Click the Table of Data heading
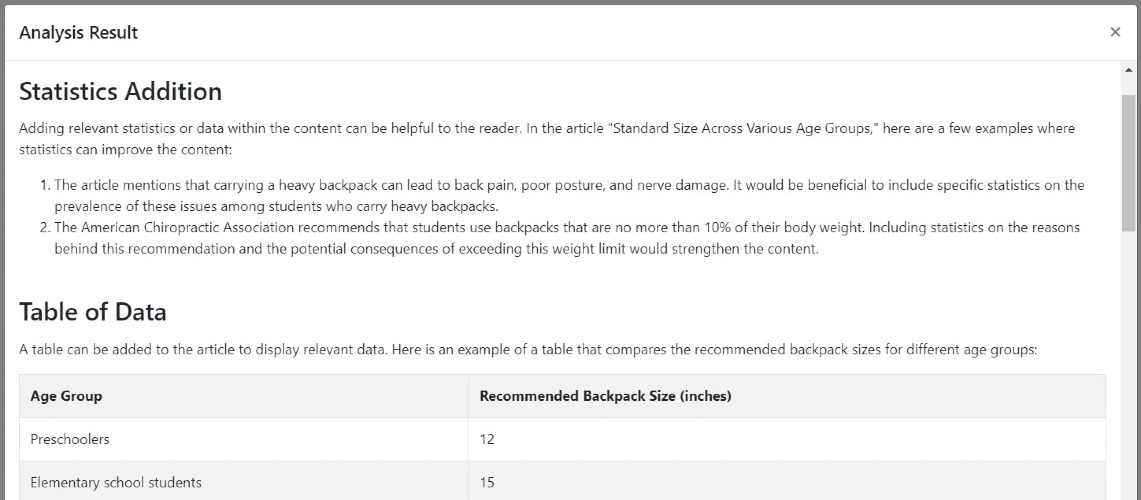Viewport: 1141px width, 500px height. pyautogui.click(x=93, y=311)
